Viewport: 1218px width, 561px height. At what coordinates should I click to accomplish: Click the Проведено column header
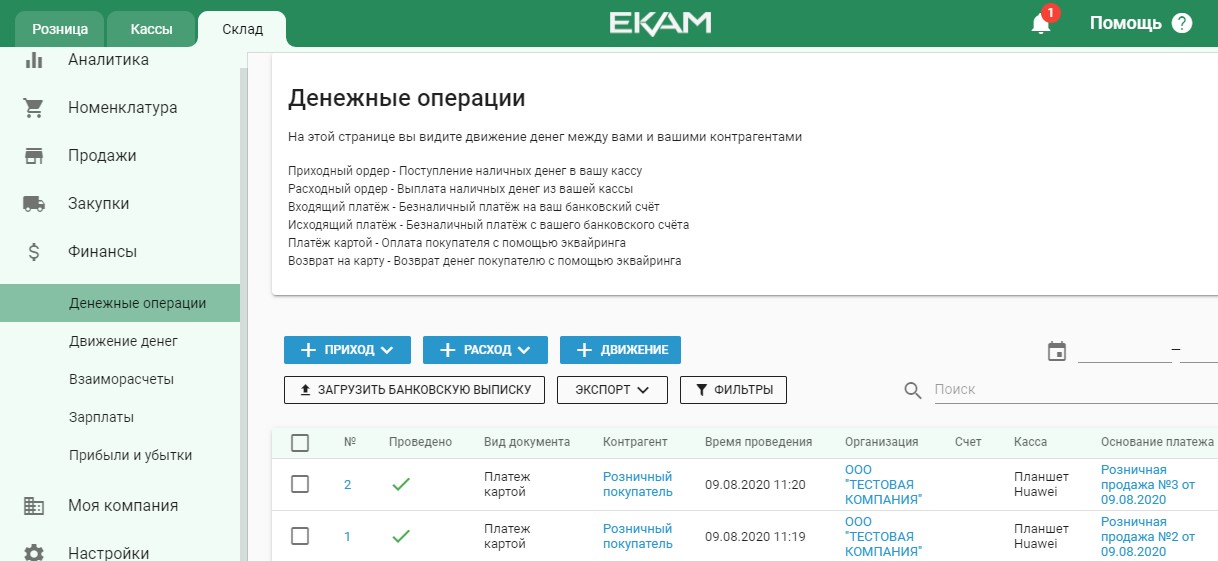click(x=420, y=442)
